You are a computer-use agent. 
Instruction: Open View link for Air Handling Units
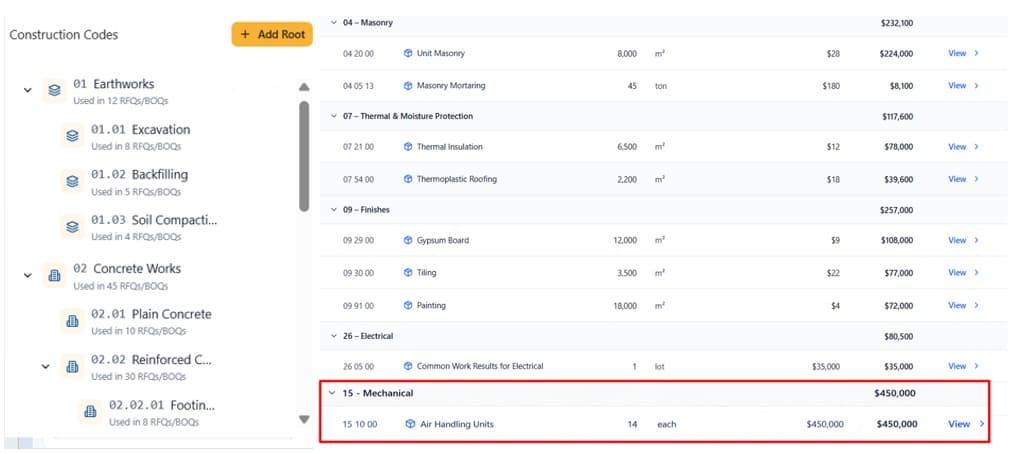[x=966, y=425]
